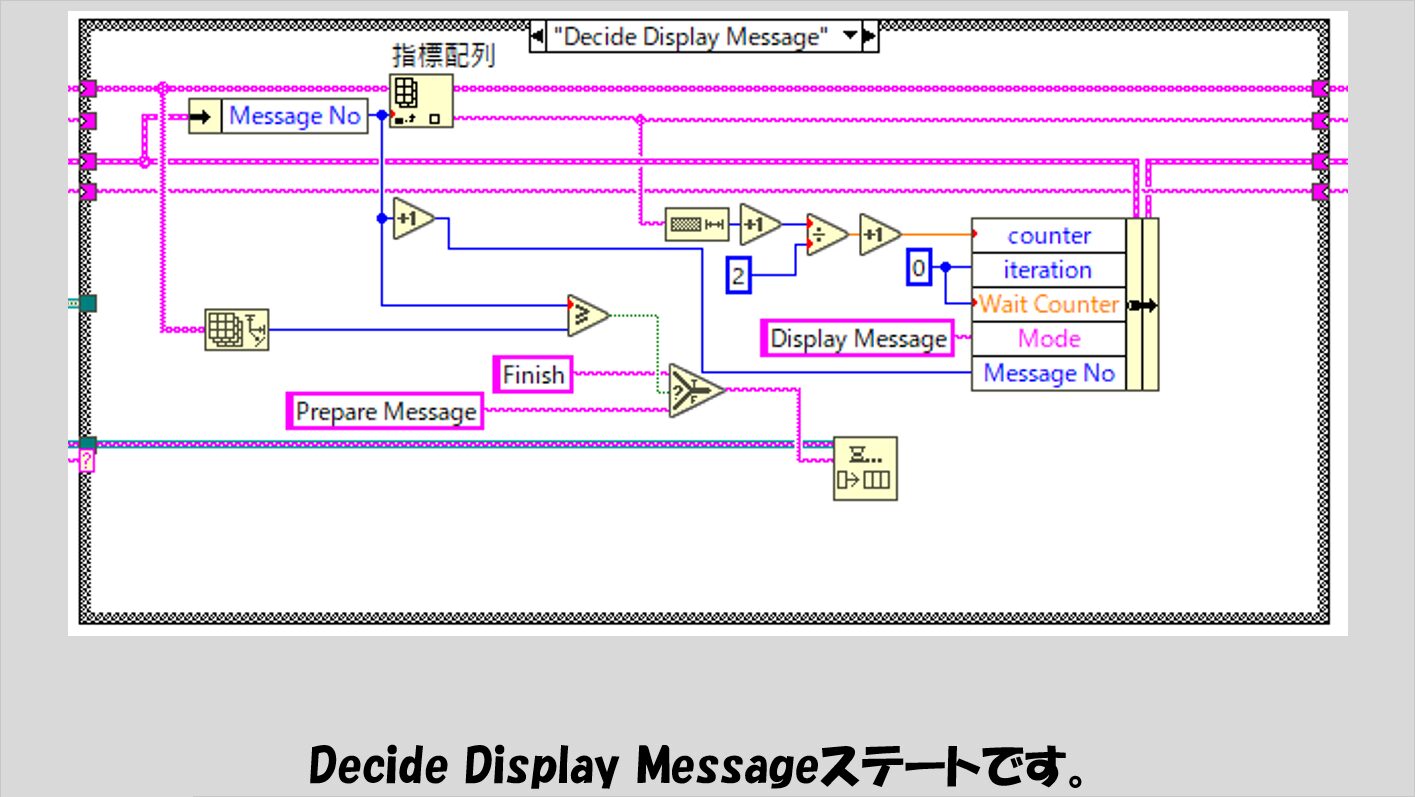The width and height of the screenshot is (1415, 797).
Task: Click the Enqueue Element function node
Action: coord(866,468)
